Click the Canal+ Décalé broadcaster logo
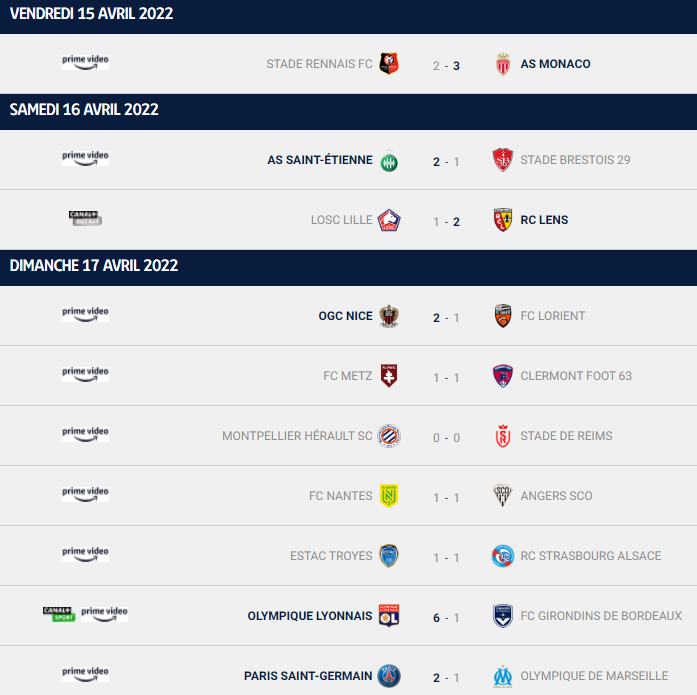This screenshot has width=697, height=695. tap(85, 218)
